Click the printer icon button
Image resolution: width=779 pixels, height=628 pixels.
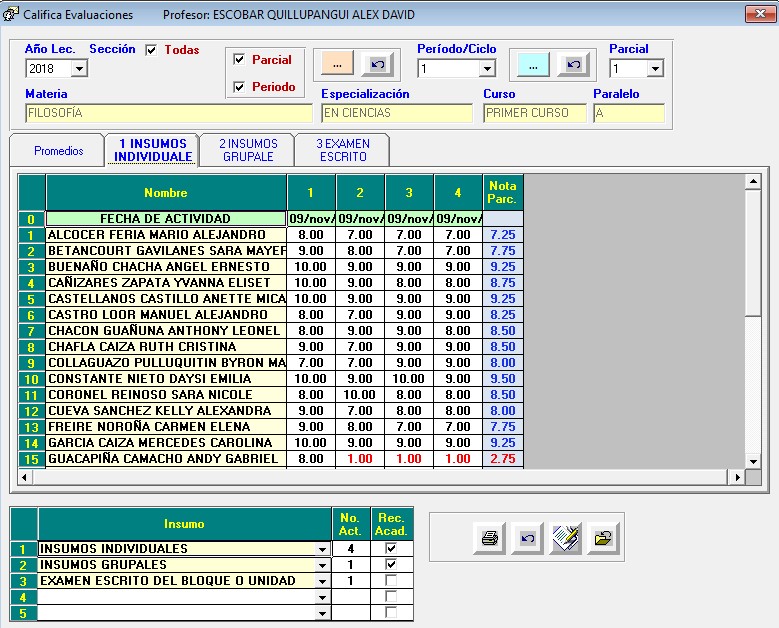pos(489,538)
